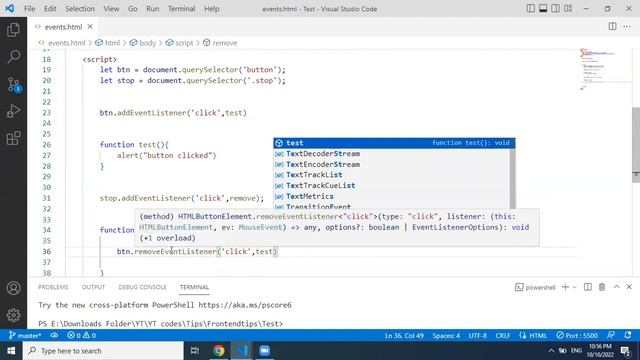Open errors and warnings status item
The image size is (640, 360).
pyautogui.click(x=82, y=336)
